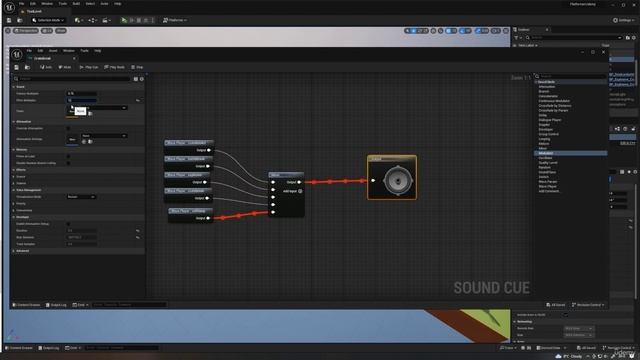Screen dimensions: 640x360
Task: Open Help menu in Sound Cue editor
Action: (98, 51)
